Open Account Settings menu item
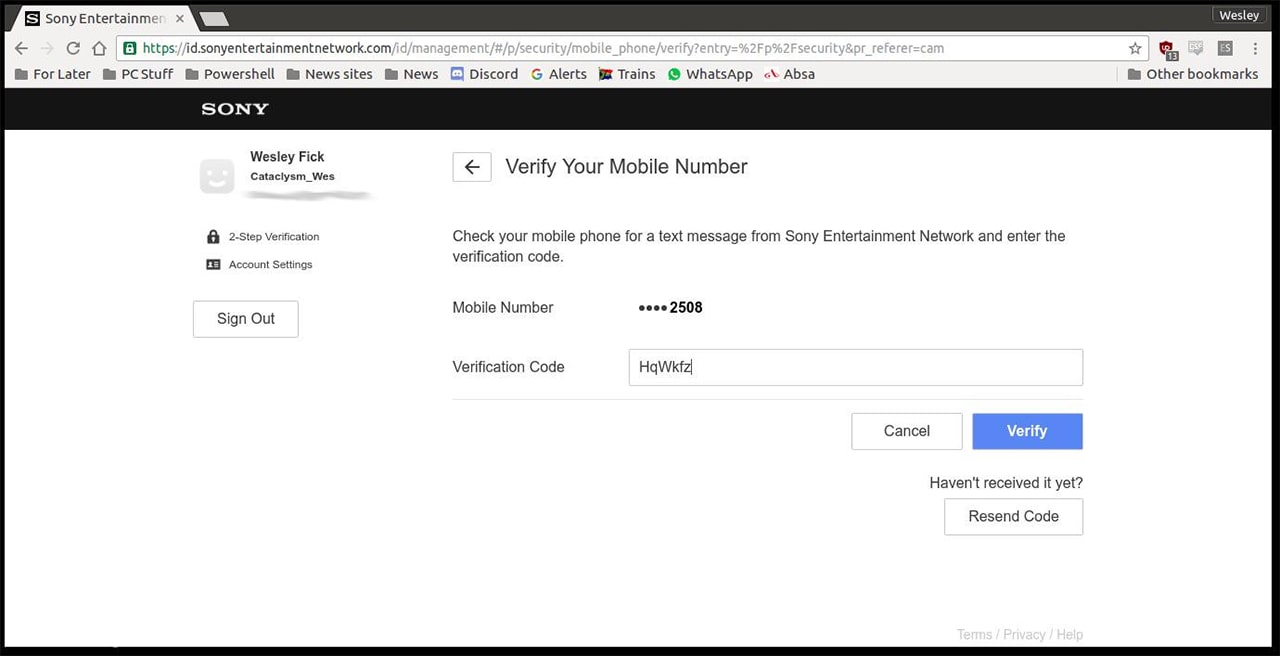 [x=259, y=265]
